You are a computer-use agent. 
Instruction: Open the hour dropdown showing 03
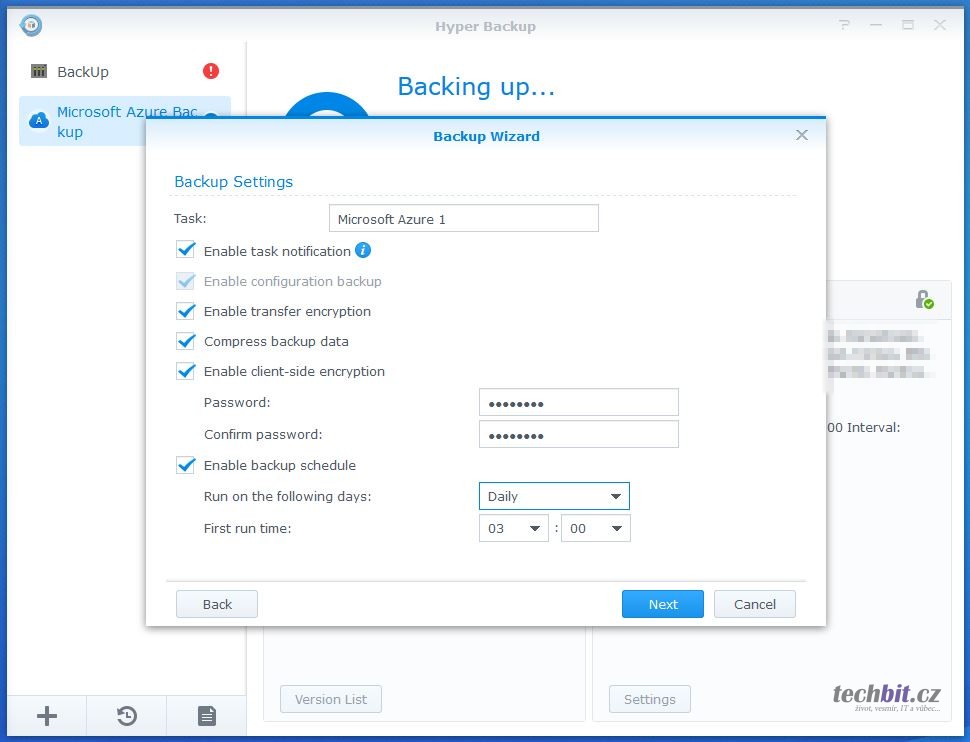point(514,528)
